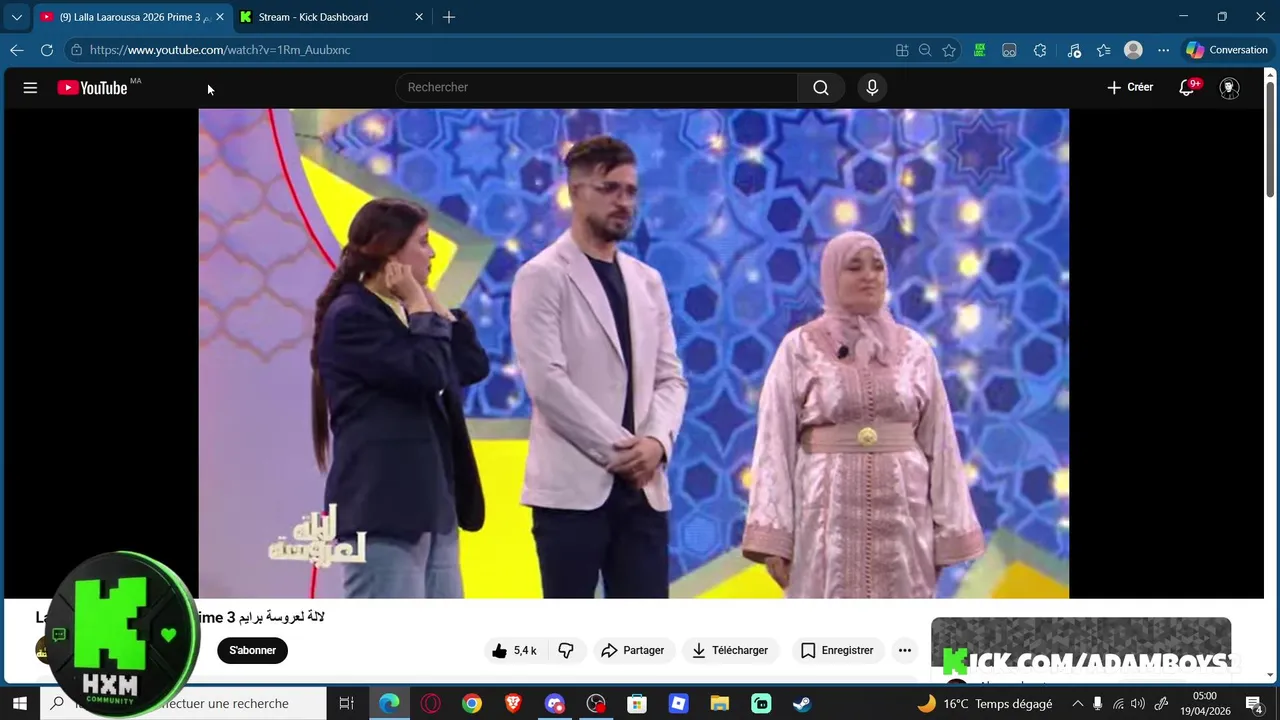
Task: Open the YouTube hamburger guide menu
Action: (30, 88)
